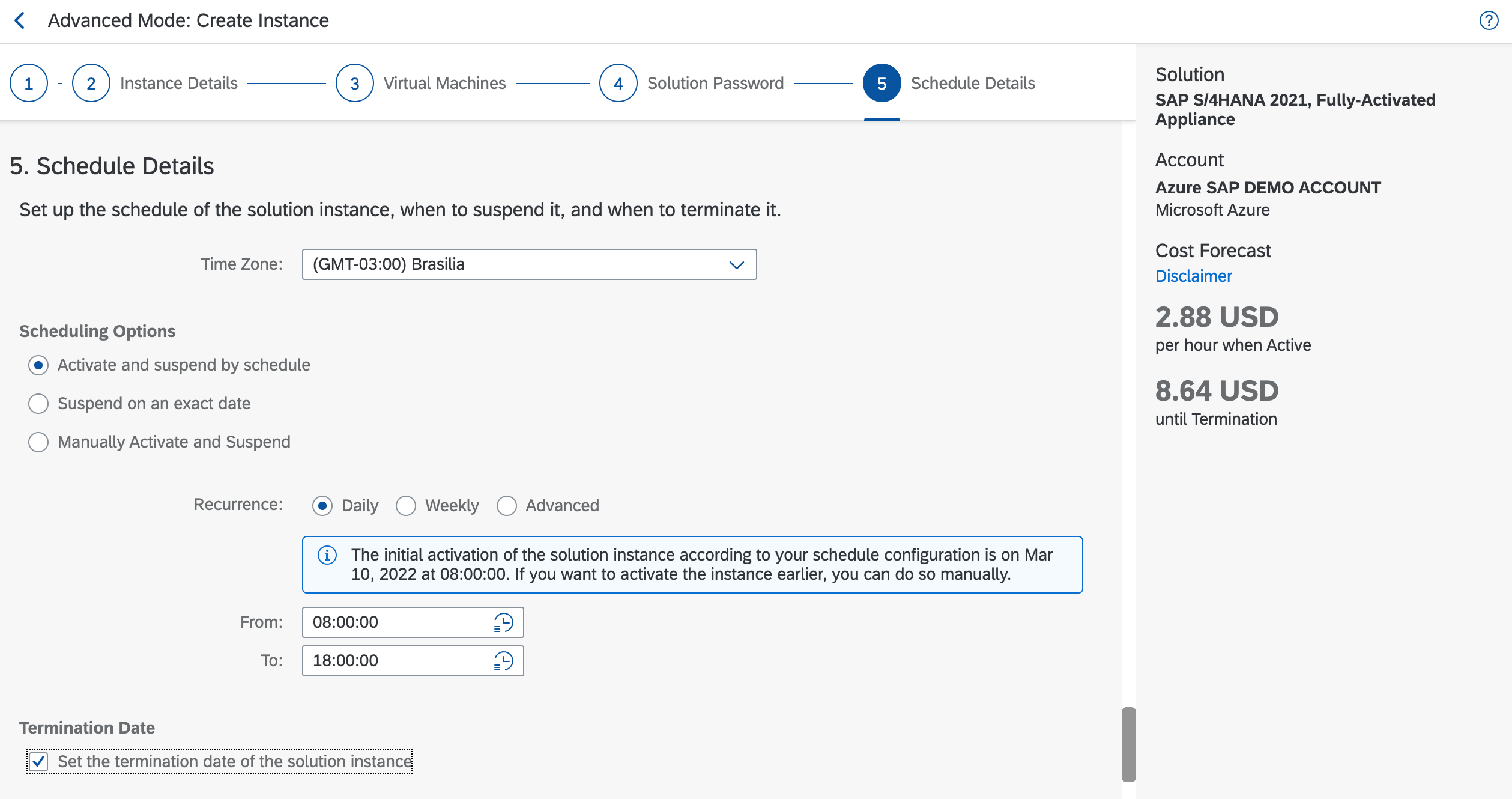Click step 3 circle for Virtual Machines
1512x799 pixels.
click(x=354, y=82)
